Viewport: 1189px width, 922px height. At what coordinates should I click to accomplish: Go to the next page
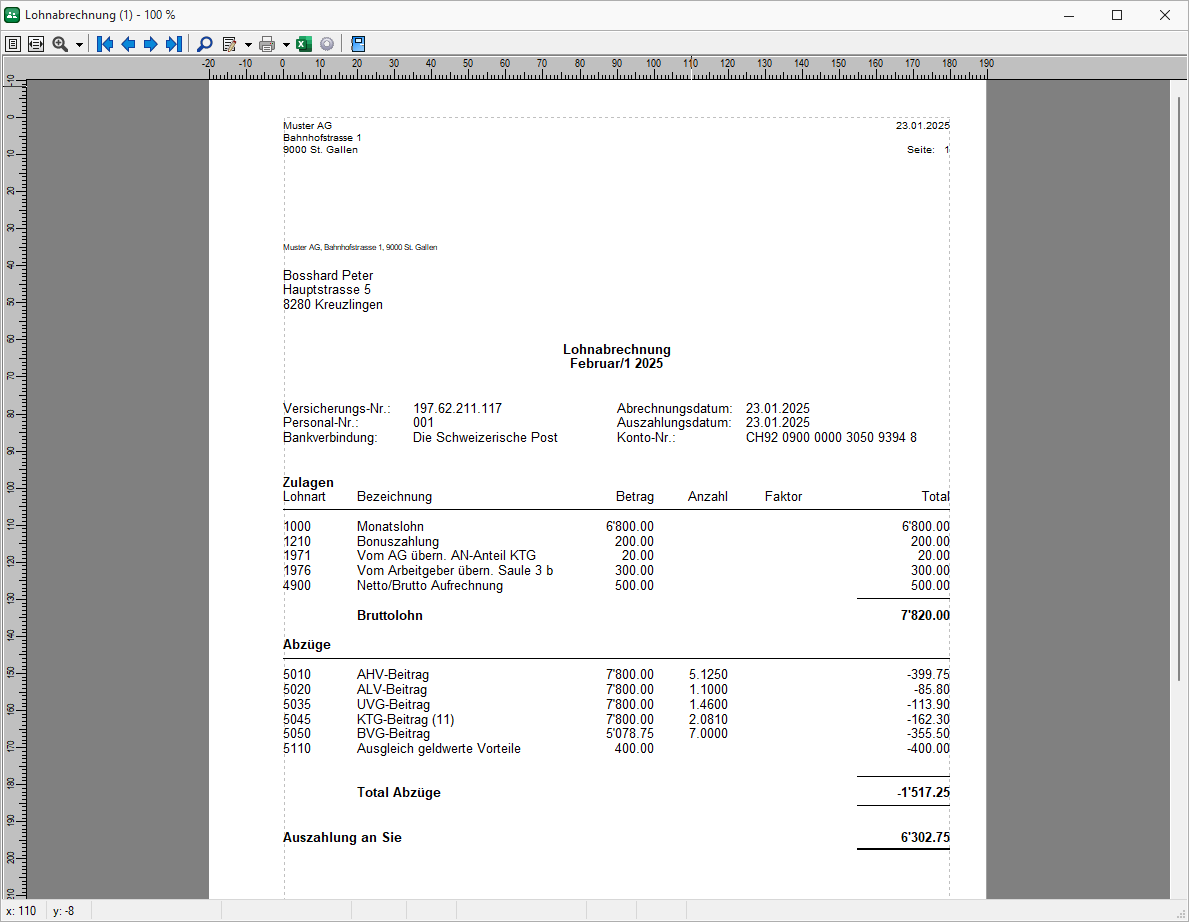(x=150, y=44)
